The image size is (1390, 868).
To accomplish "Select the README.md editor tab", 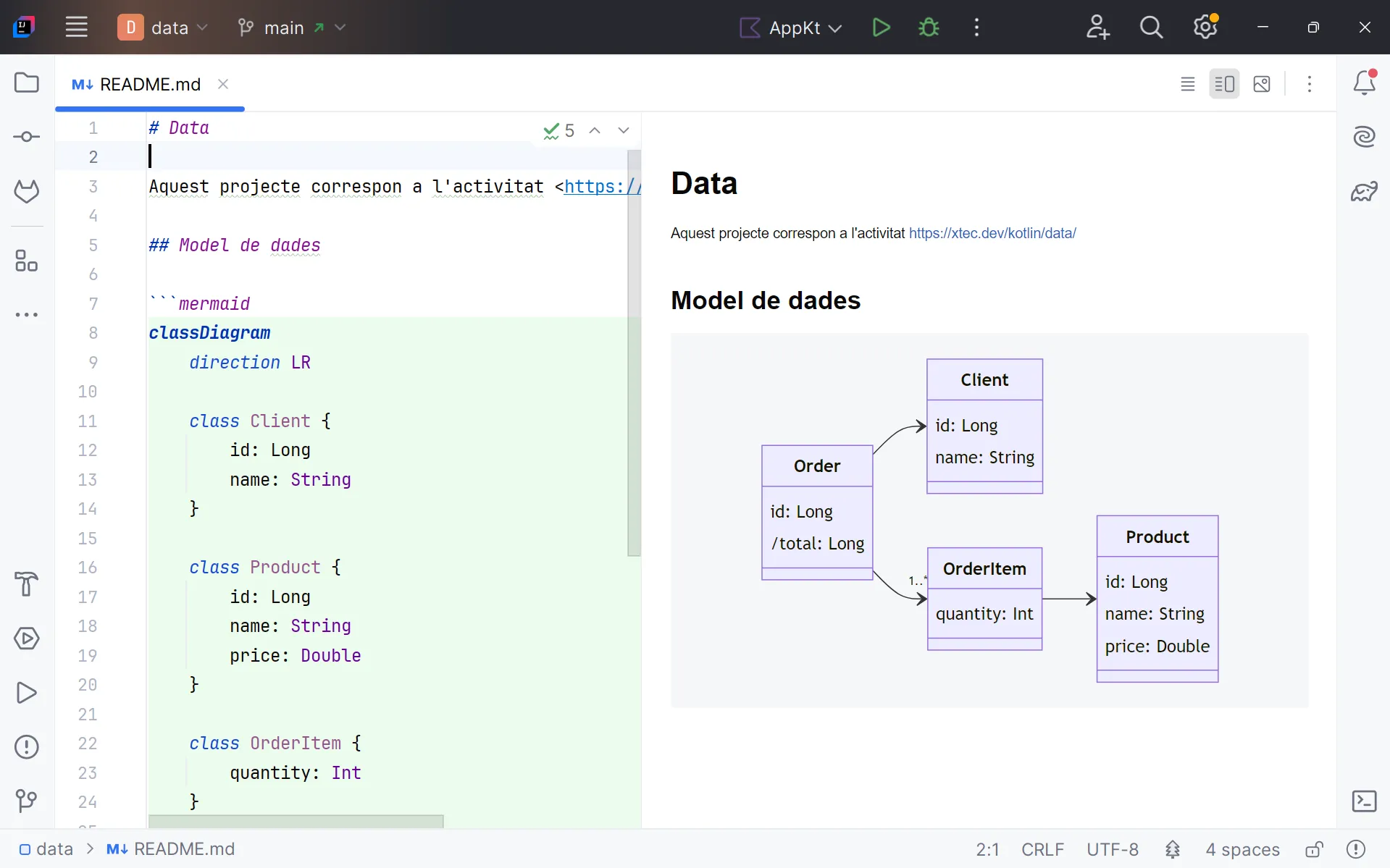I will coord(149,84).
